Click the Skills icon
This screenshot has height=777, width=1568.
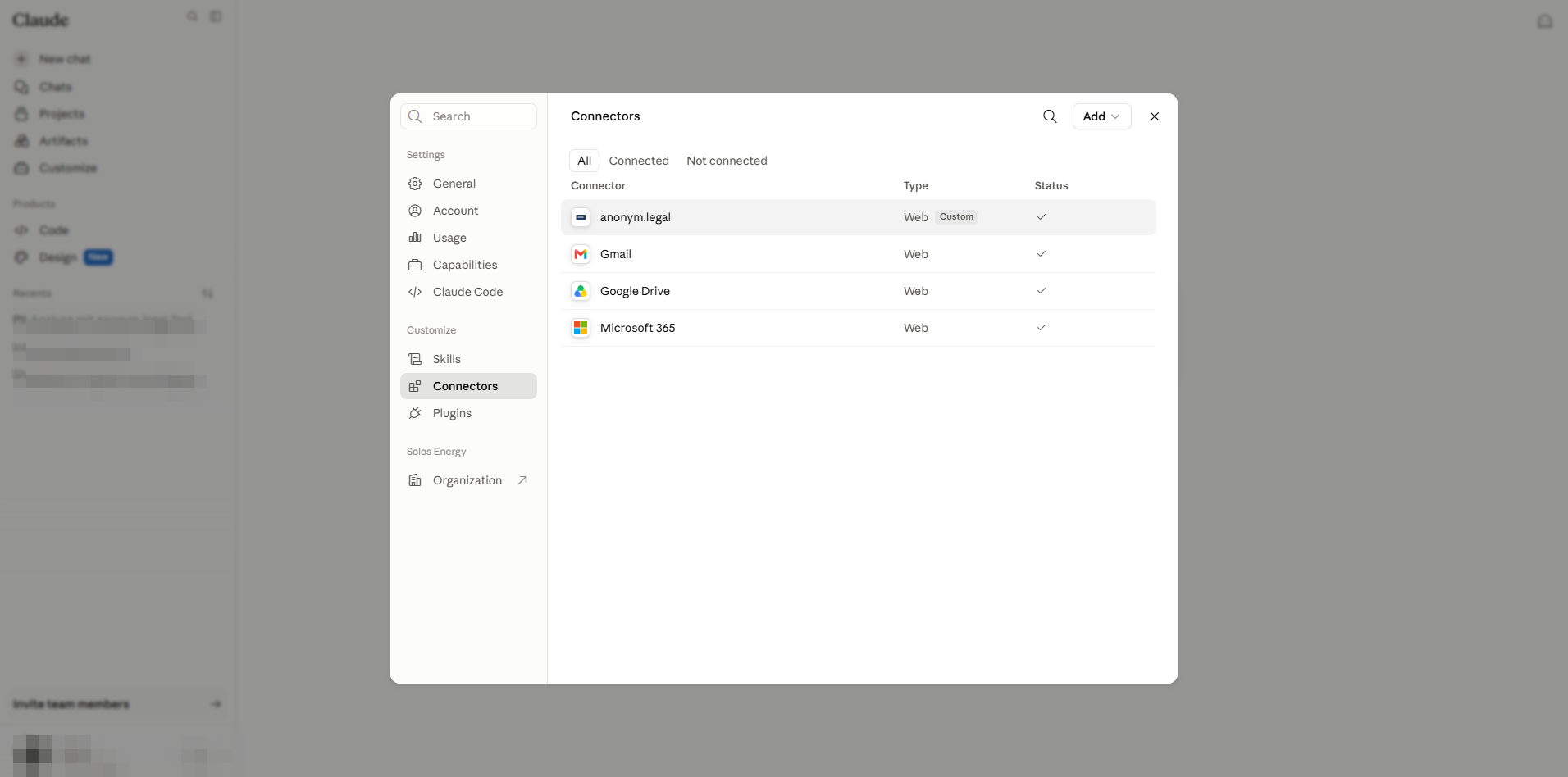click(415, 359)
